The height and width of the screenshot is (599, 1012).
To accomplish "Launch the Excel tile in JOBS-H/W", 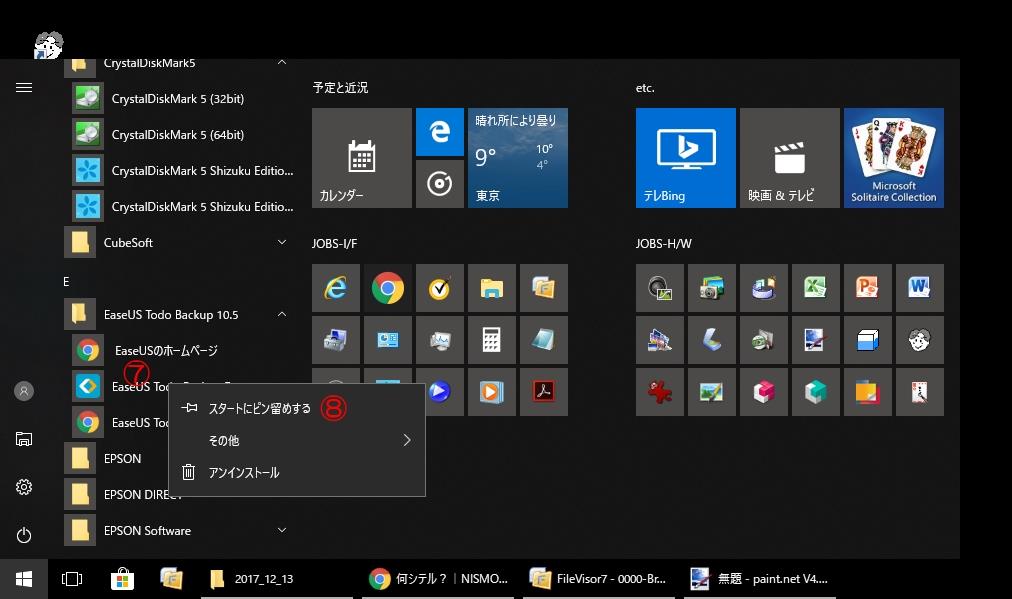I will click(x=816, y=288).
